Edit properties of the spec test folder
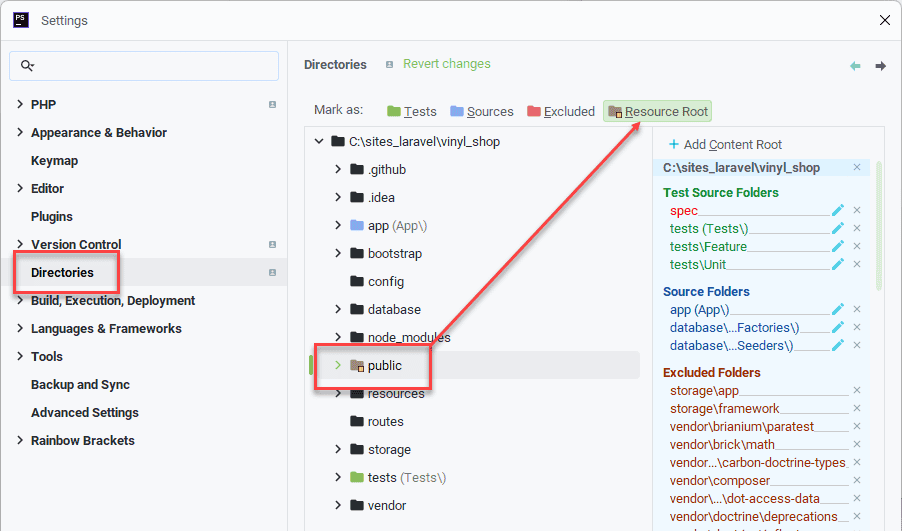This screenshot has height=531, width=902. 838,210
